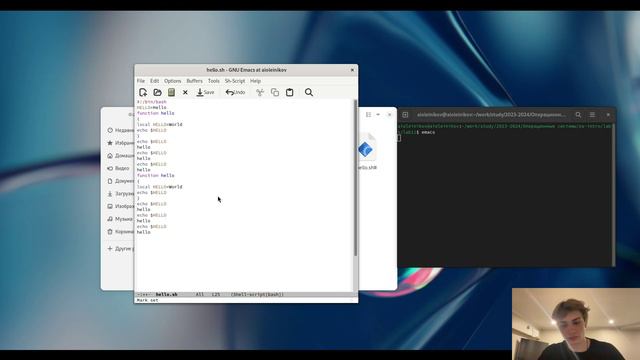This screenshot has width=640, height=360.
Task: Open the Help menu in Emacs
Action: pos(255,81)
